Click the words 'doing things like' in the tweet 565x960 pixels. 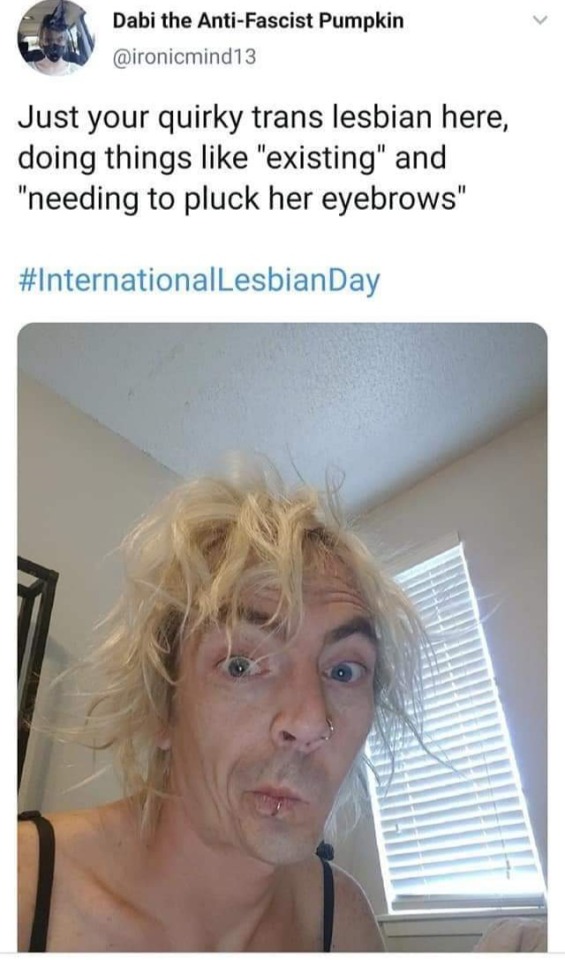coord(133,157)
